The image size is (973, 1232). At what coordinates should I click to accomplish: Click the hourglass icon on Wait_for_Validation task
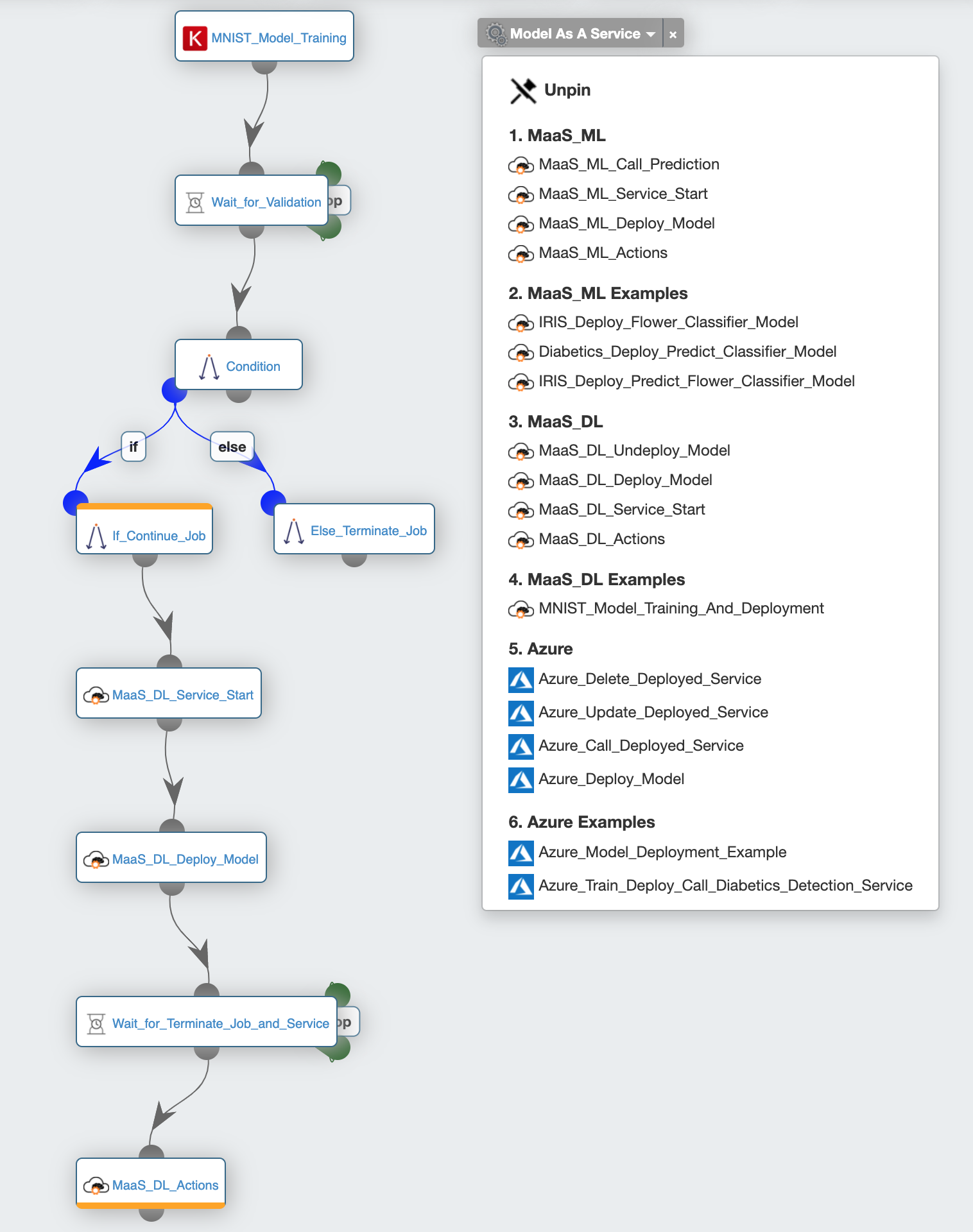click(x=195, y=203)
